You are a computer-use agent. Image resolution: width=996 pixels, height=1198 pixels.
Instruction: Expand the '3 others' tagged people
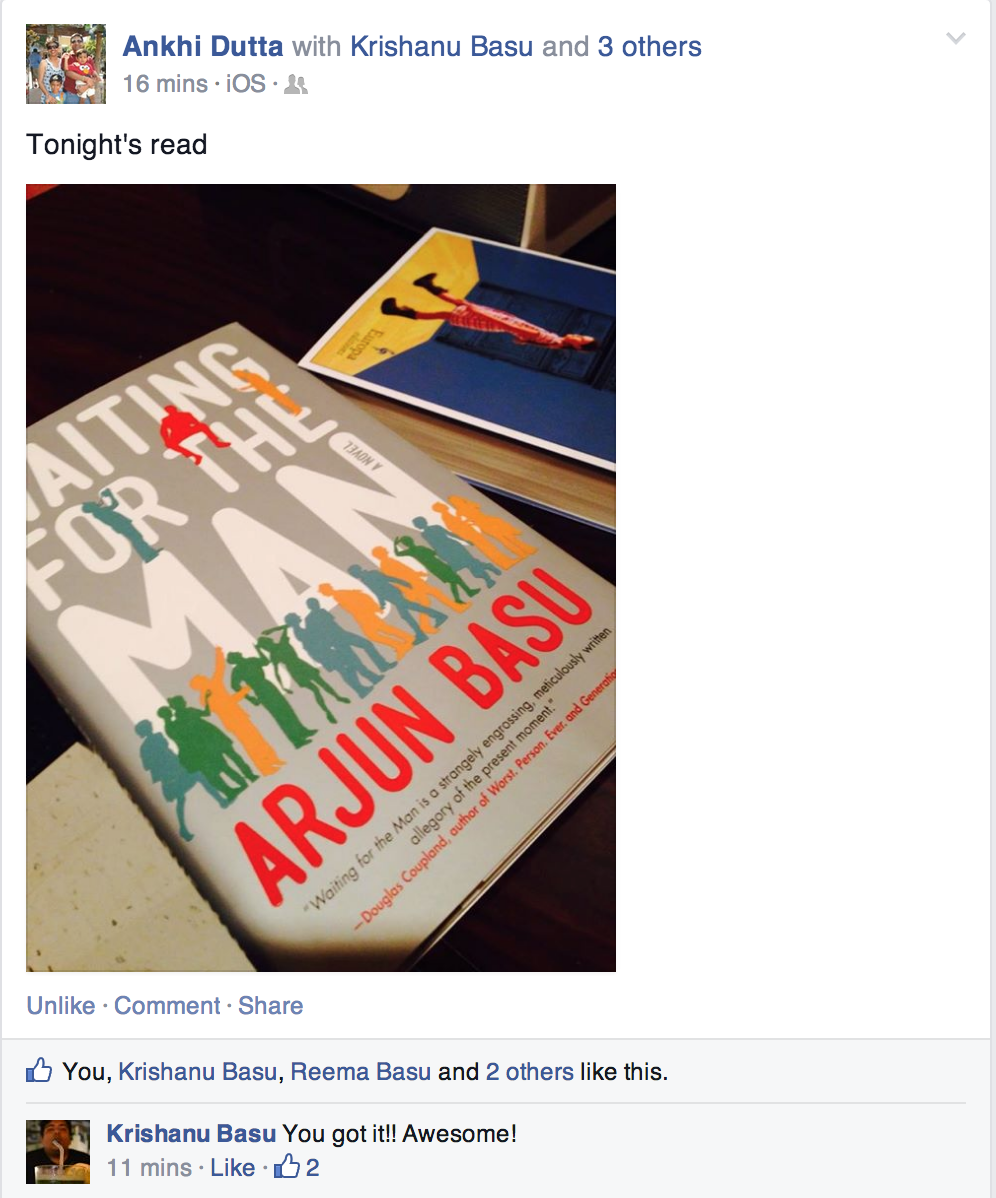[x=649, y=47]
